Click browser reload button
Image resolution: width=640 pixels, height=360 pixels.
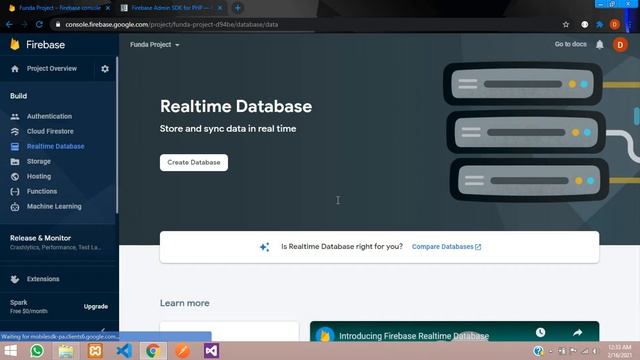pos(39,24)
